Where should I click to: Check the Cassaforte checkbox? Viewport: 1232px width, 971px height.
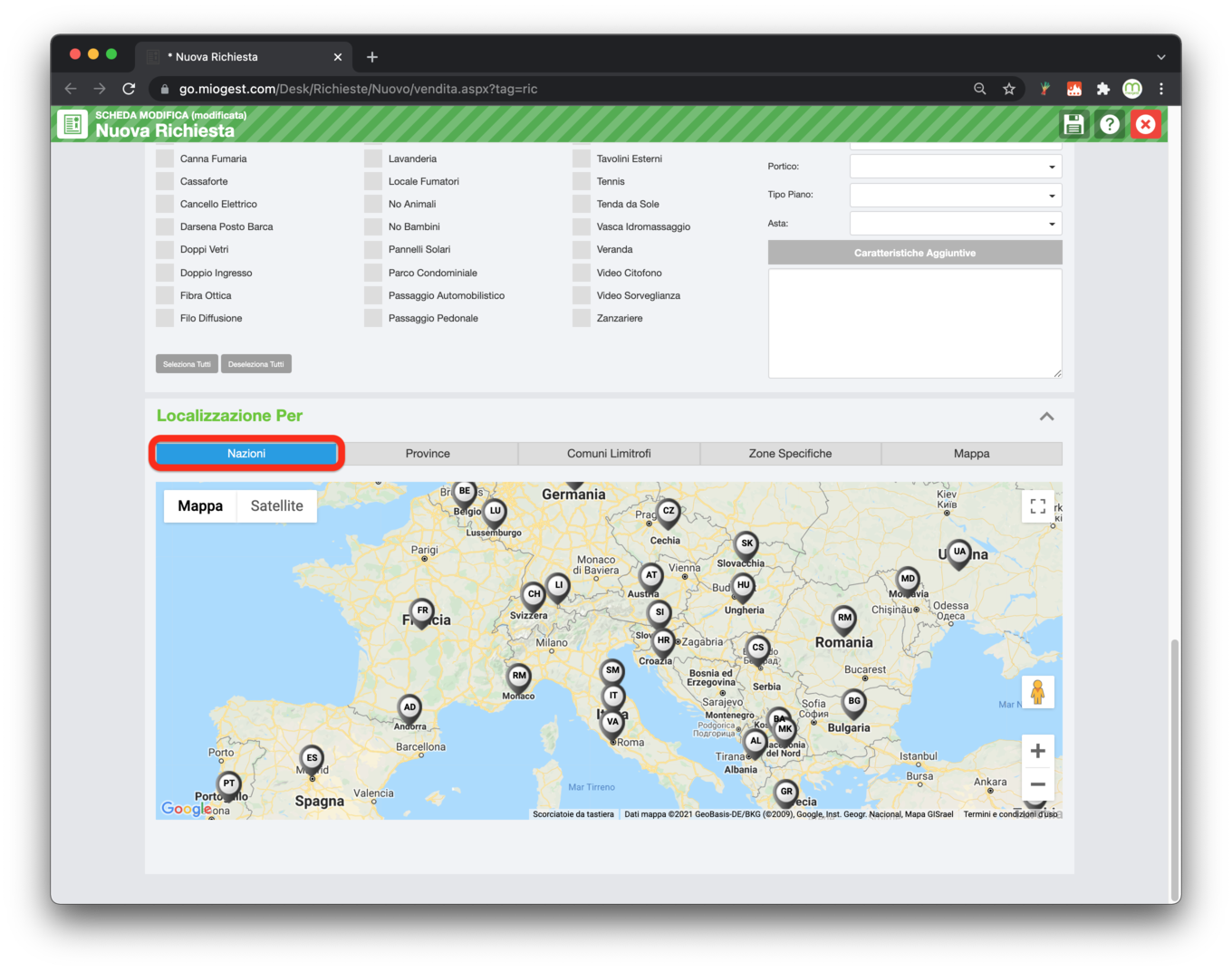tap(165, 181)
